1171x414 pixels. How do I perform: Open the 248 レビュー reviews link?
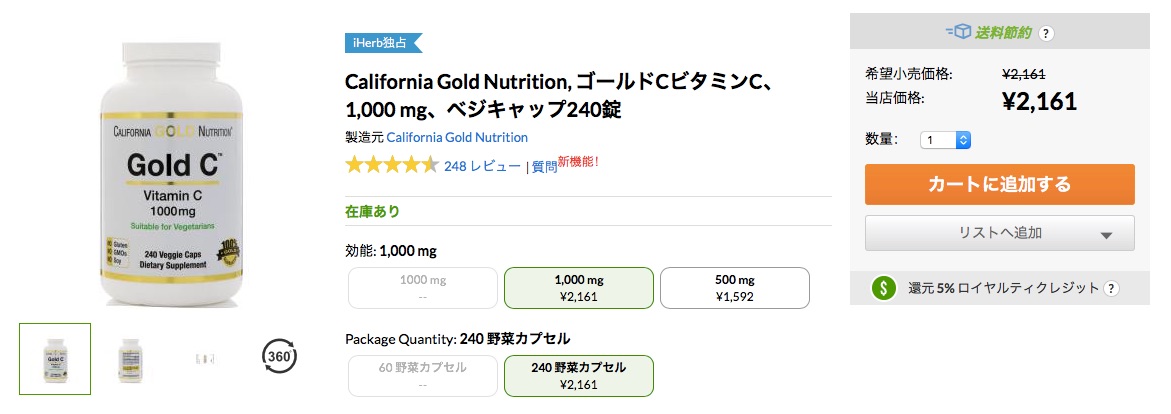pos(482,166)
